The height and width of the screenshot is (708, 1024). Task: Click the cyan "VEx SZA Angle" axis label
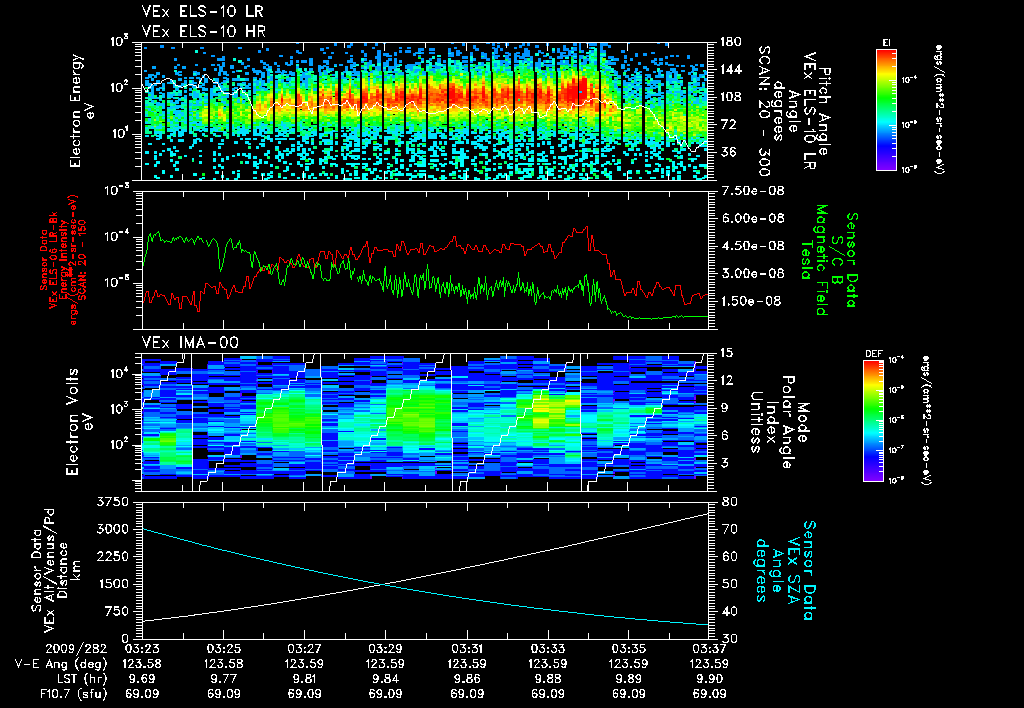click(784, 570)
